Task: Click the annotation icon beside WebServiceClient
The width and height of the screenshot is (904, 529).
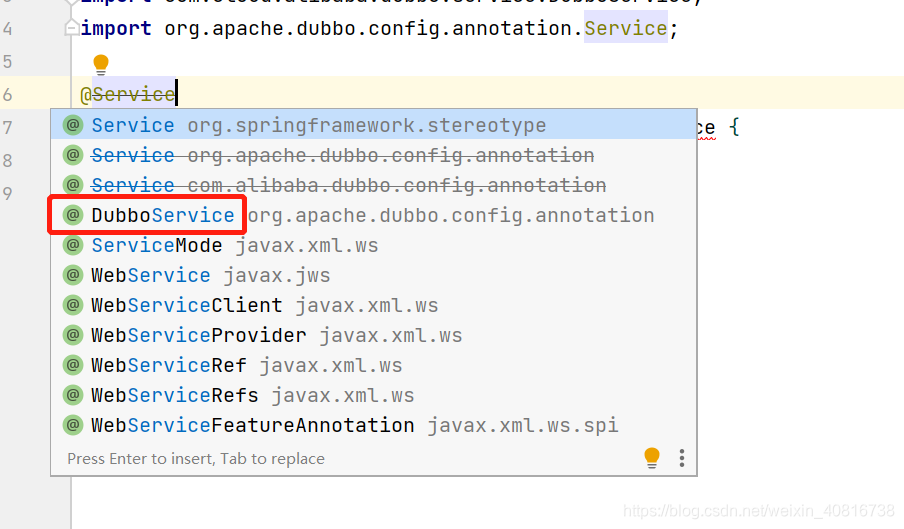Action: (73, 305)
